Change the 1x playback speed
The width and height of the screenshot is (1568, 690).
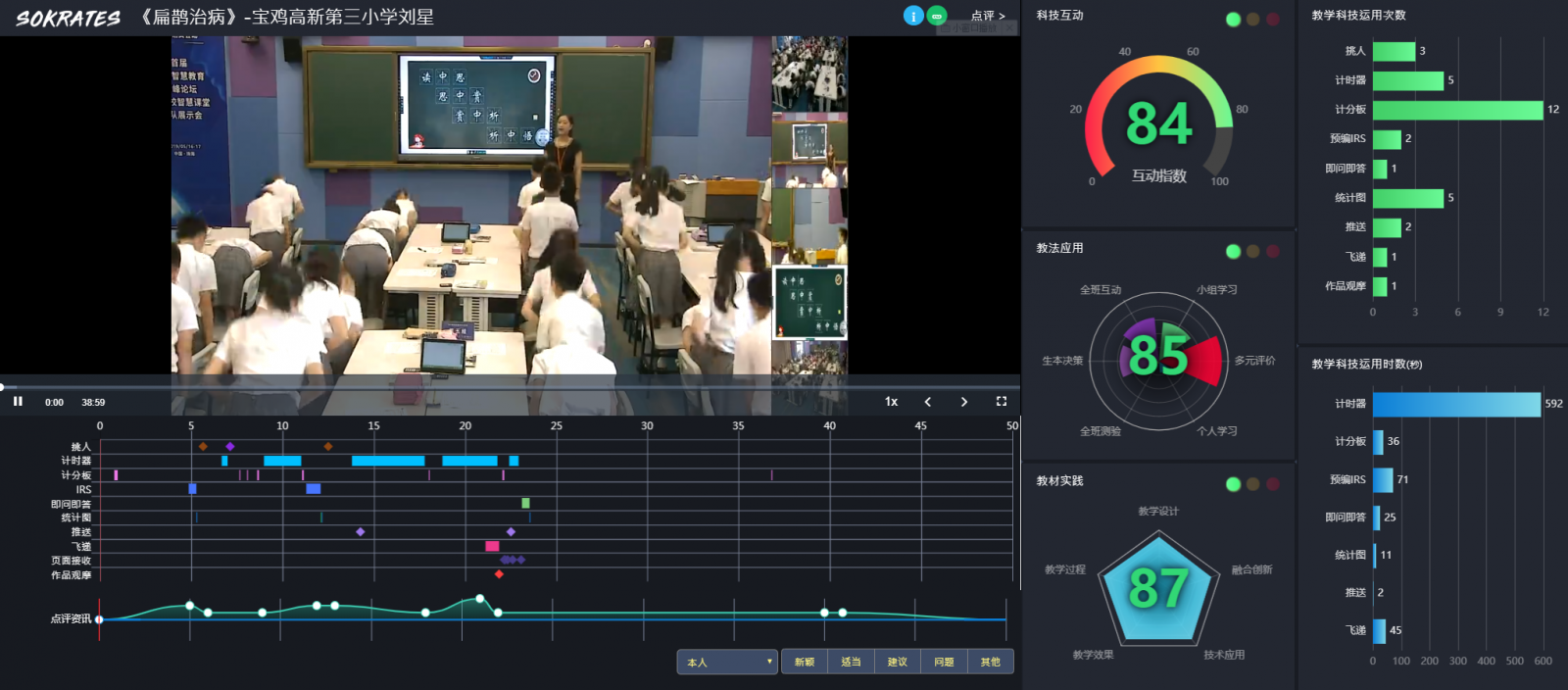pos(891,402)
